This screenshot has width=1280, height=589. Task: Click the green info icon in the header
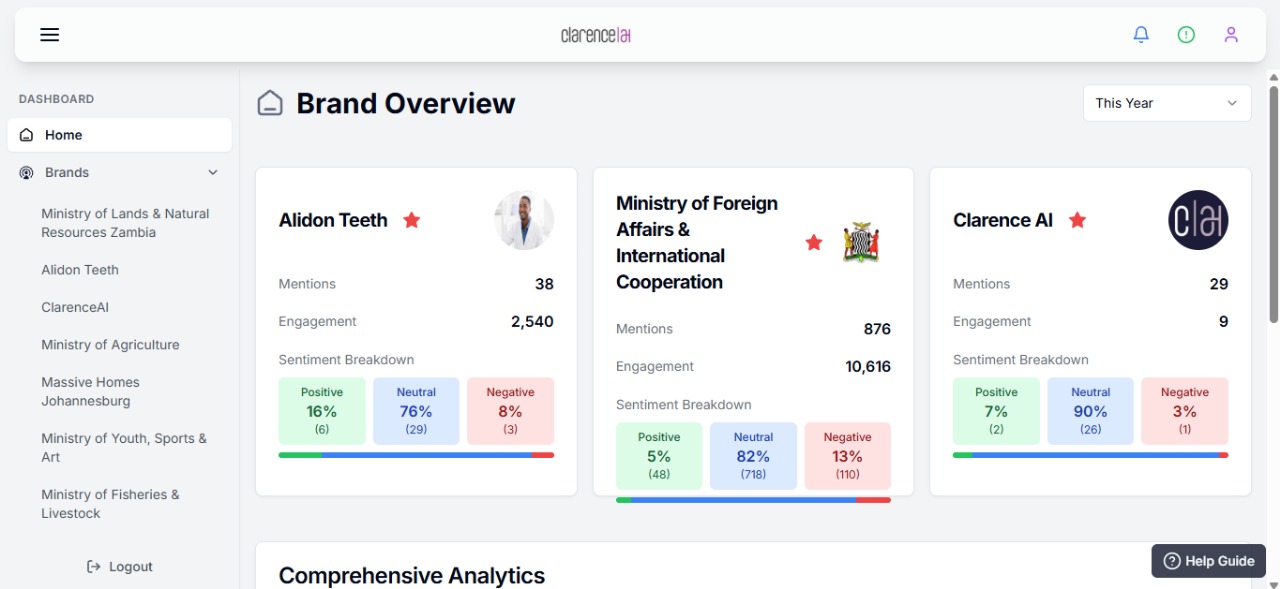pyautogui.click(x=1186, y=34)
